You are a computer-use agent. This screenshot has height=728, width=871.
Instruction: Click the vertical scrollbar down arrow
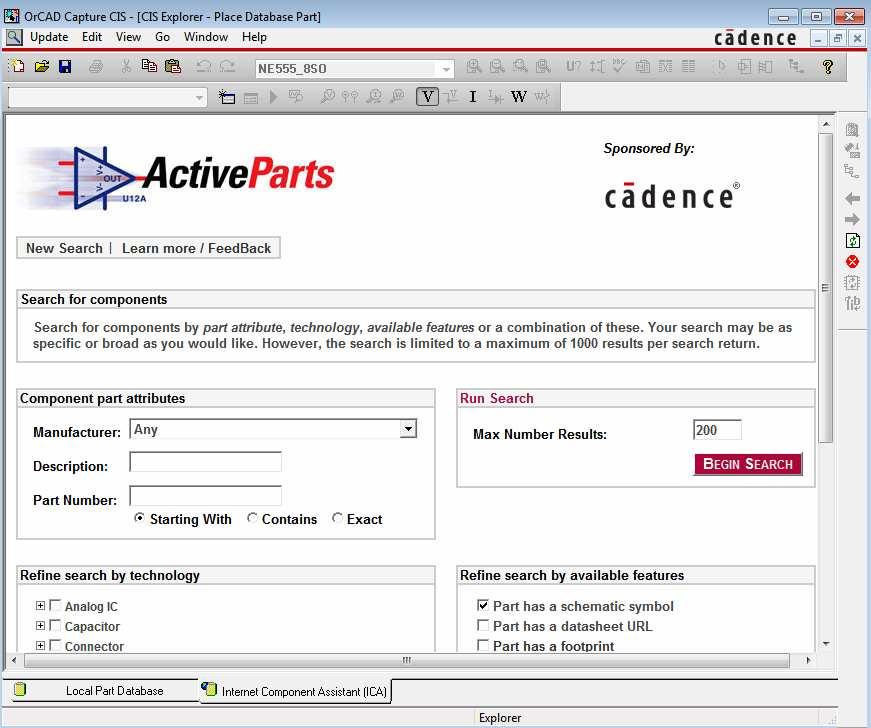click(x=825, y=644)
